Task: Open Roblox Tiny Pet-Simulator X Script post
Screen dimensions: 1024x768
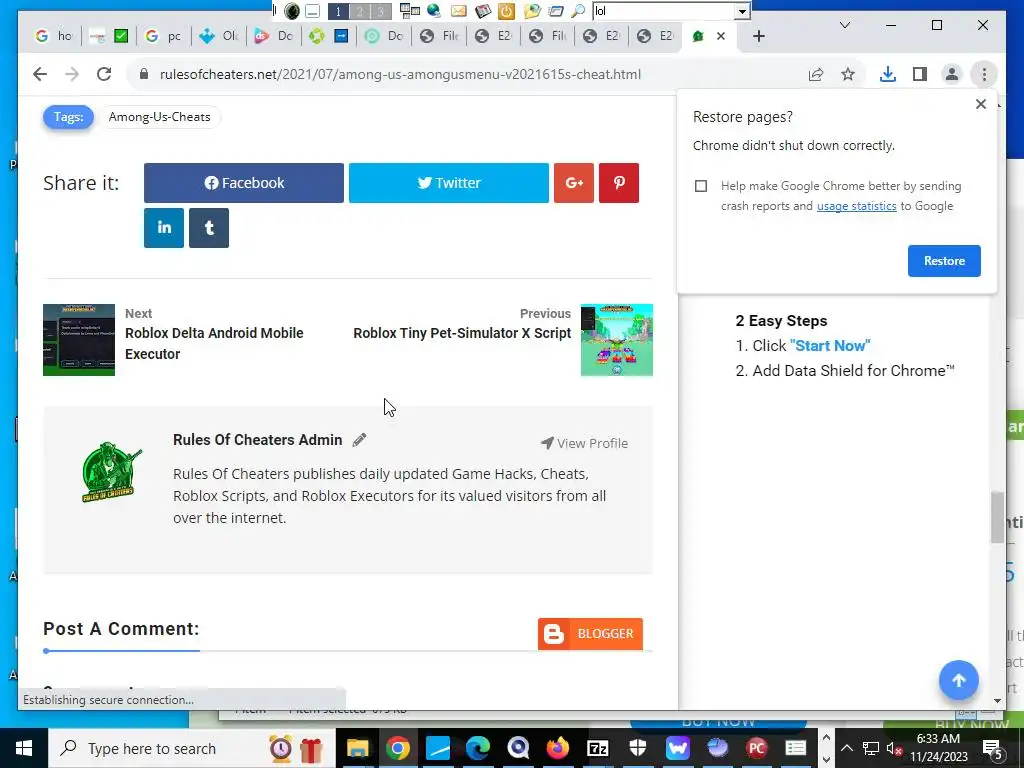Action: (x=462, y=333)
